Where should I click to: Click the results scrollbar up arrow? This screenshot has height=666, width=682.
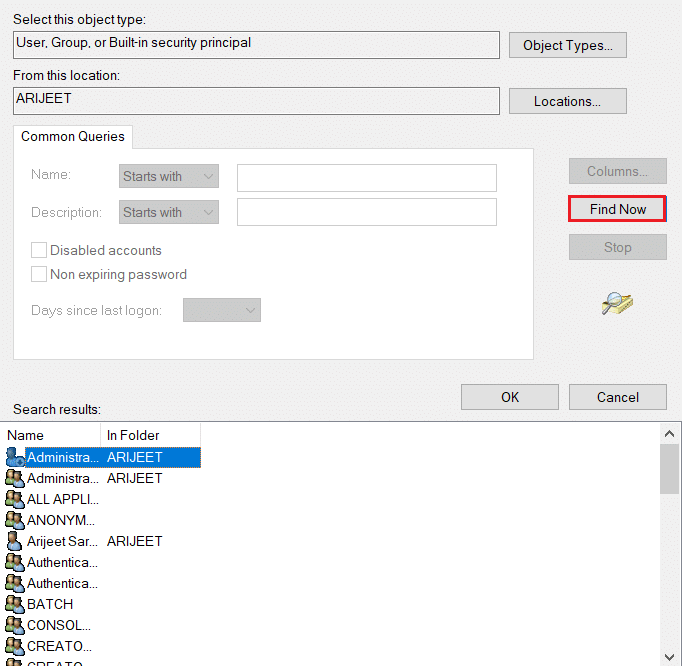pyautogui.click(x=669, y=434)
